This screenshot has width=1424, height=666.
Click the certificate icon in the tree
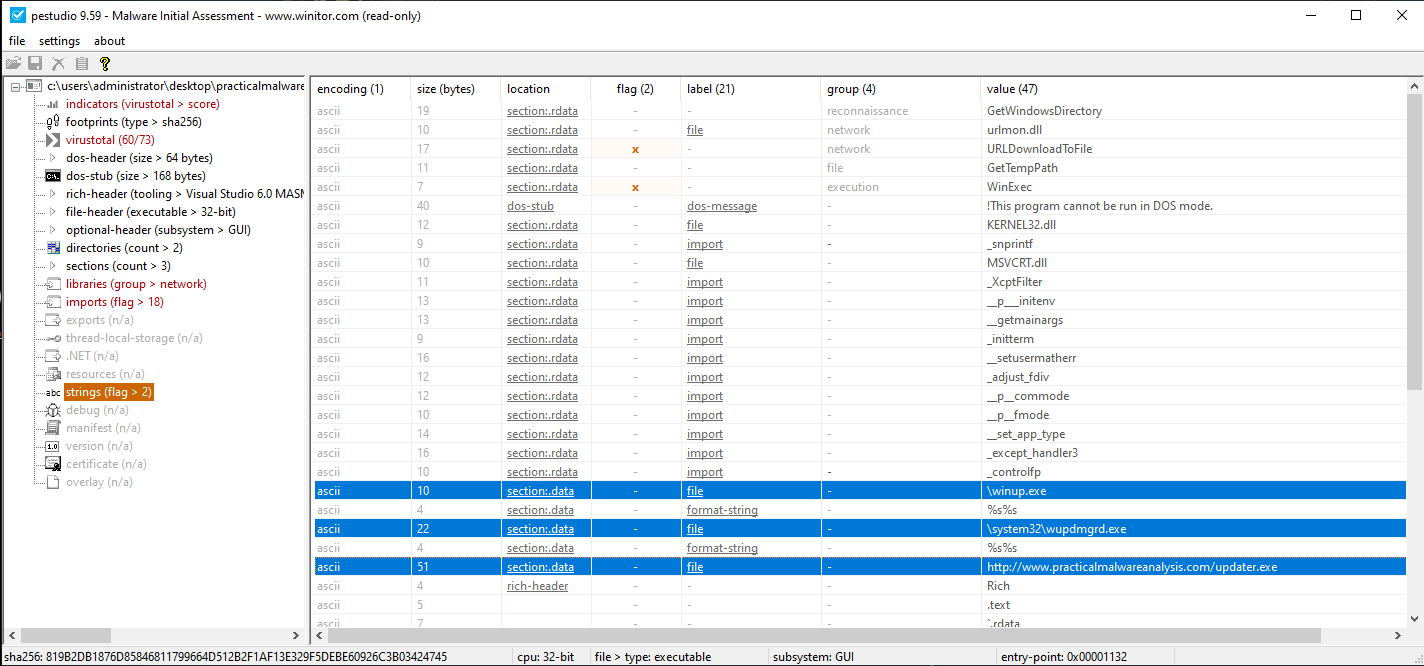click(53, 464)
